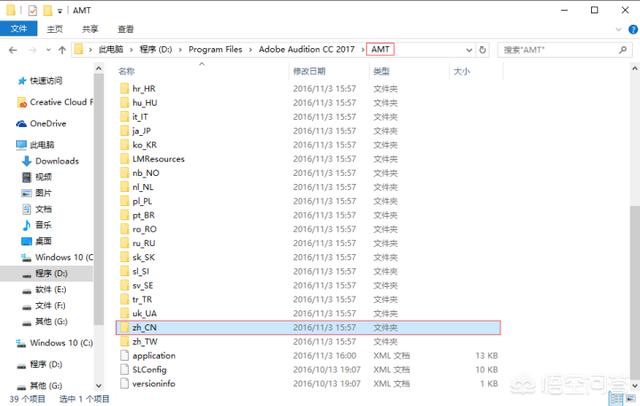Select the LMResources folder icon

pyautogui.click(x=125, y=159)
